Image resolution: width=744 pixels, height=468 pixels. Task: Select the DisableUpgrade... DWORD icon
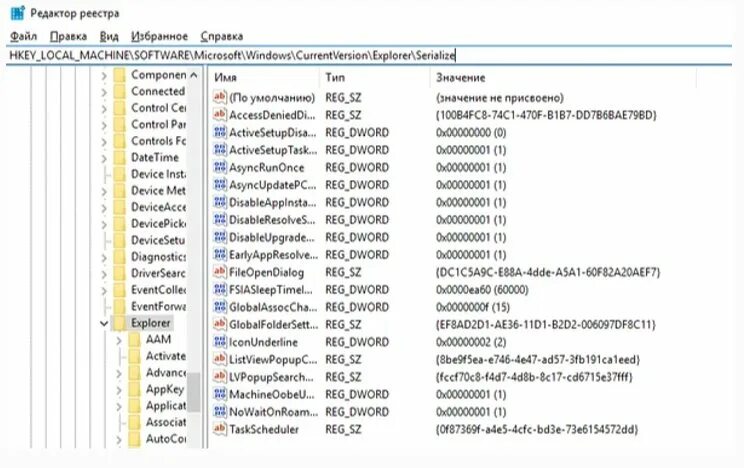[x=220, y=237]
